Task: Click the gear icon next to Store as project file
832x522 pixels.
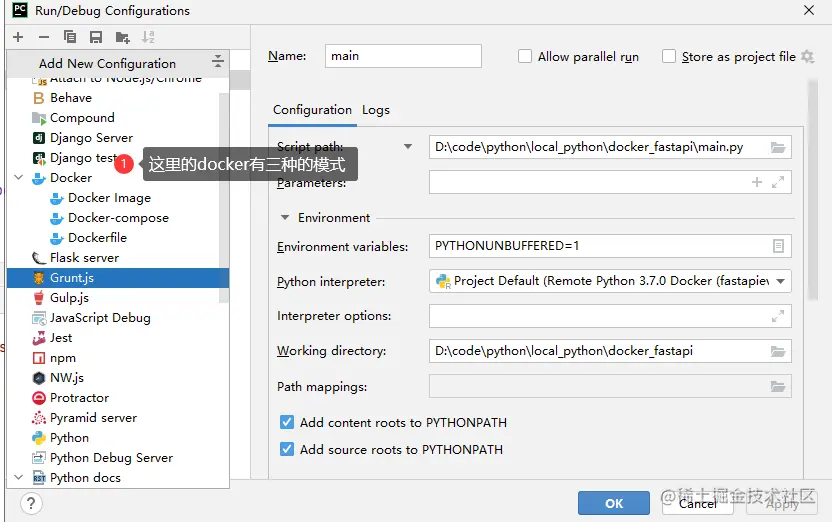Action: point(807,56)
